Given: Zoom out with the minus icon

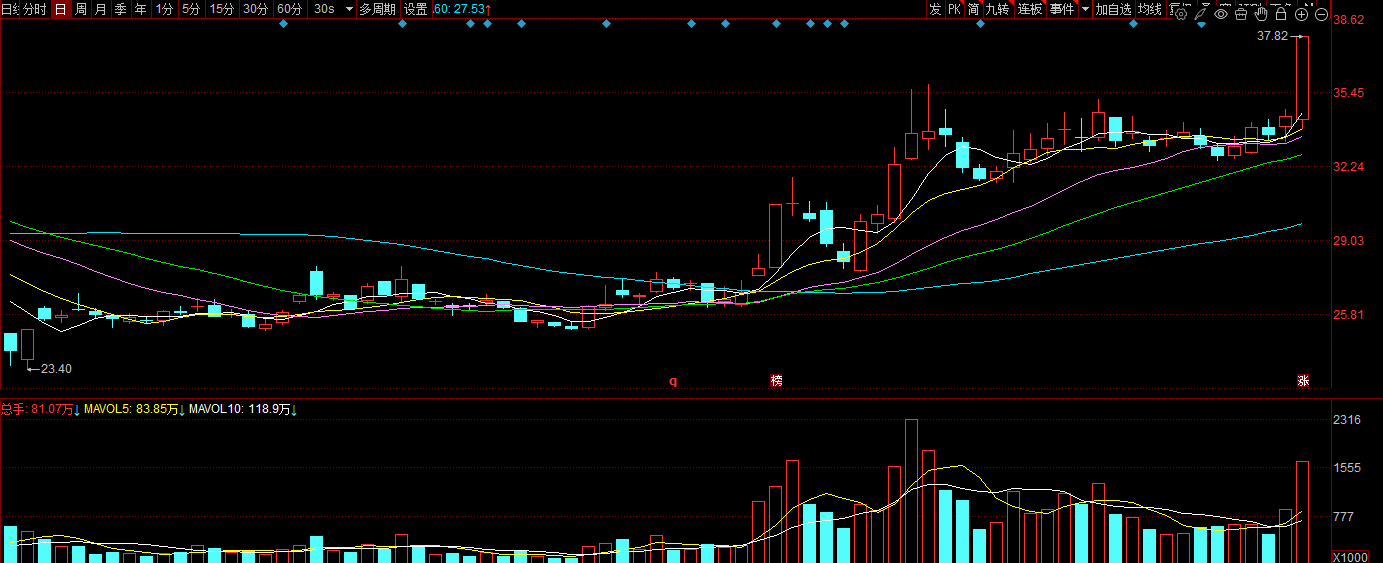Looking at the screenshot, I should 1321,14.
